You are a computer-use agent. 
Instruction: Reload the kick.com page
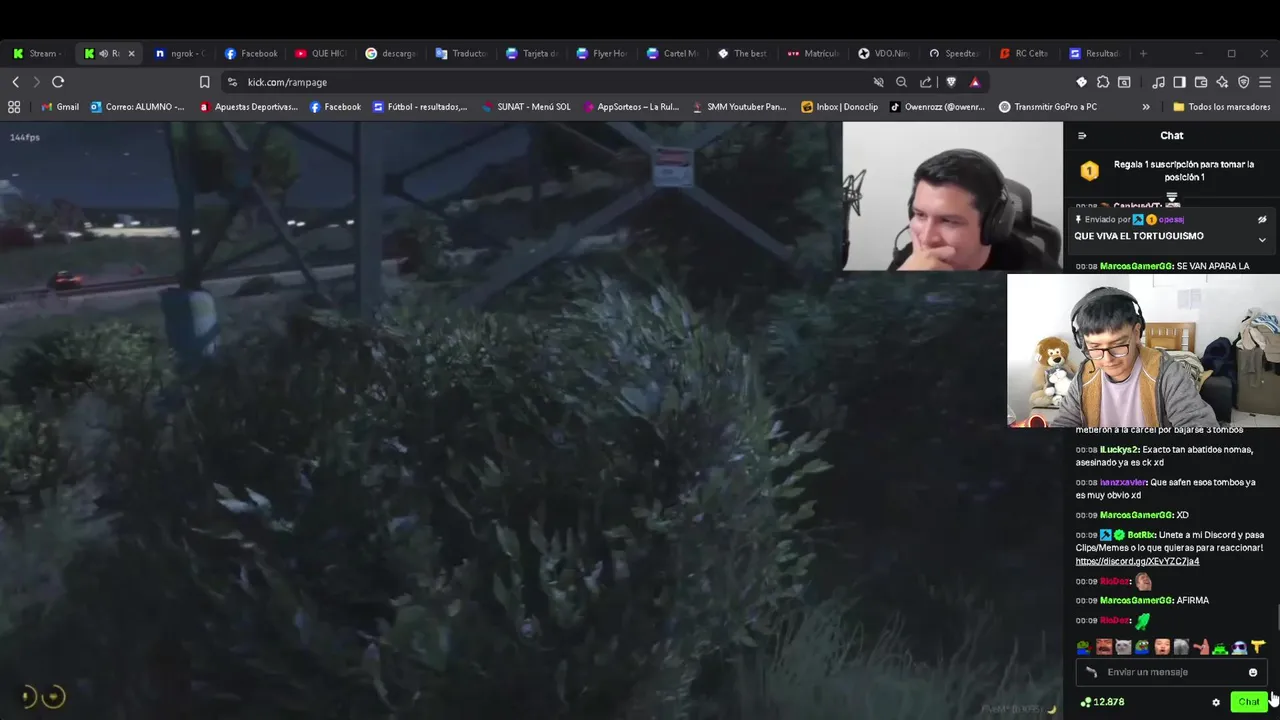click(x=58, y=82)
